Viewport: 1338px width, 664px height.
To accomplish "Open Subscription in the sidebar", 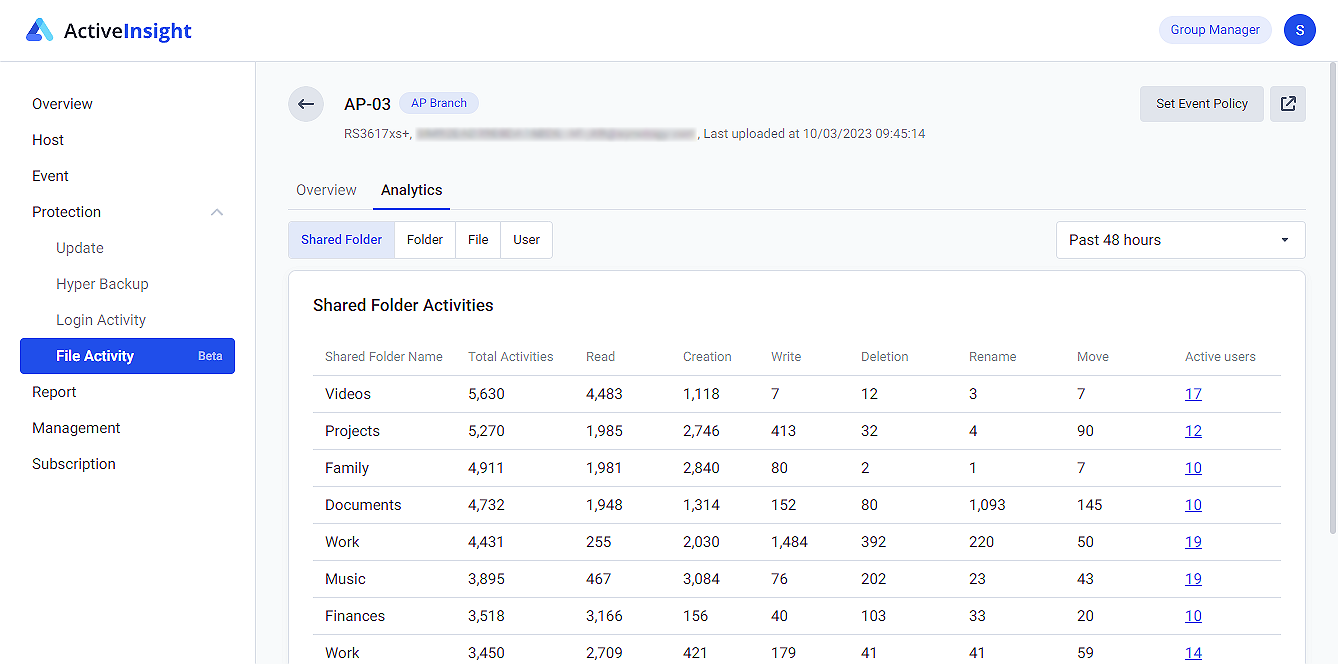I will click(74, 464).
